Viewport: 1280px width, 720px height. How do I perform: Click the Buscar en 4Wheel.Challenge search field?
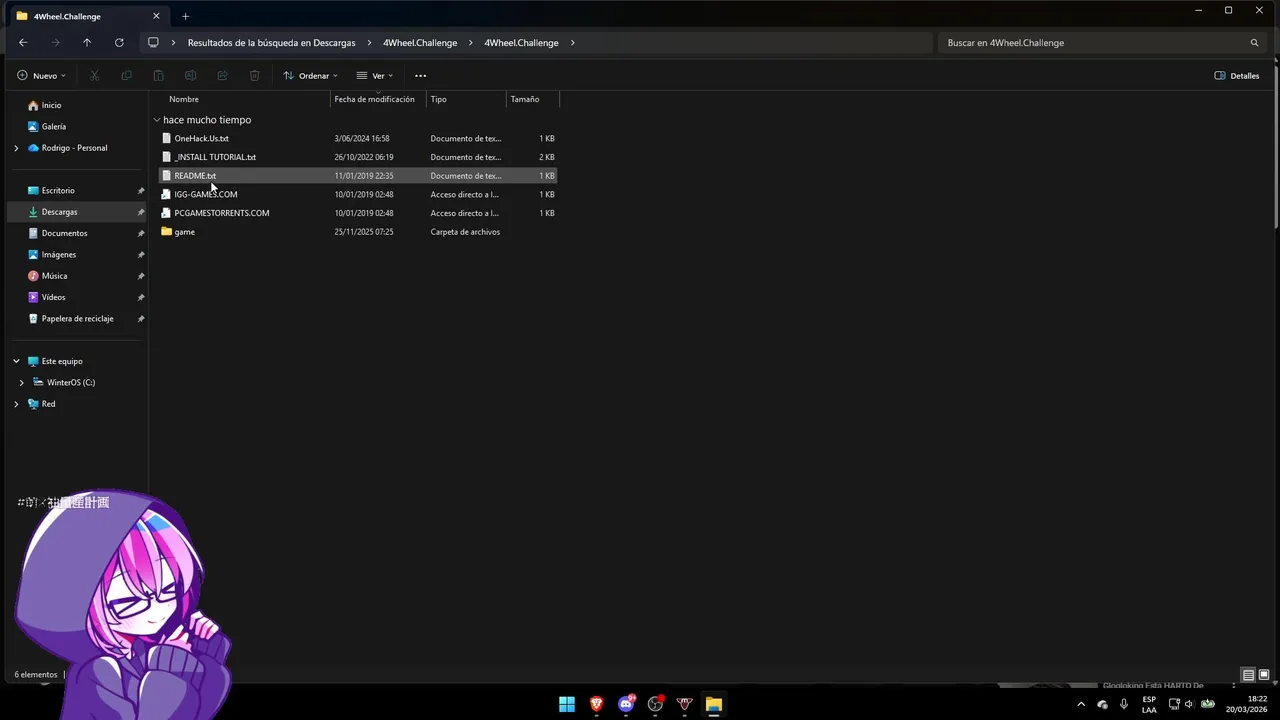(x=1101, y=43)
